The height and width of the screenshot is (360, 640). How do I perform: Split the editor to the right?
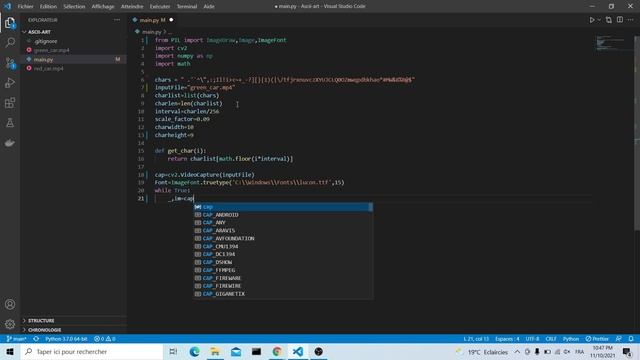[x=620, y=20]
